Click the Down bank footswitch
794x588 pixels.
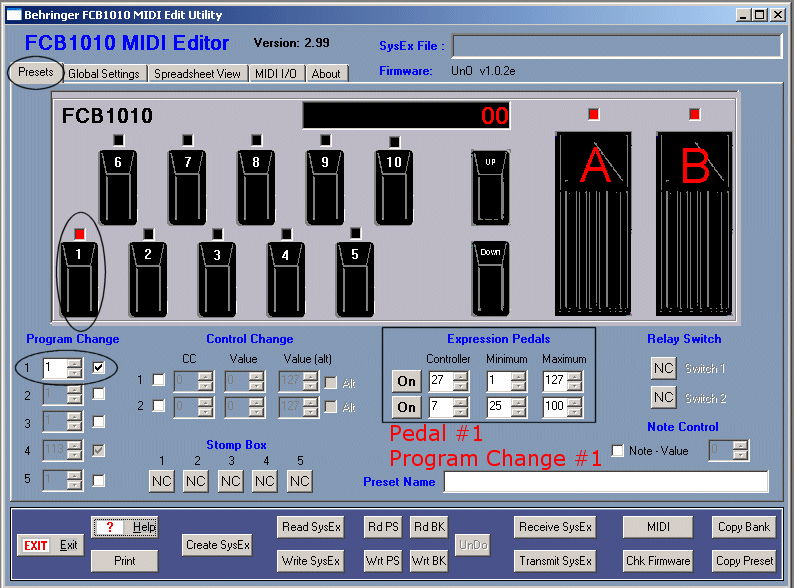coord(490,279)
